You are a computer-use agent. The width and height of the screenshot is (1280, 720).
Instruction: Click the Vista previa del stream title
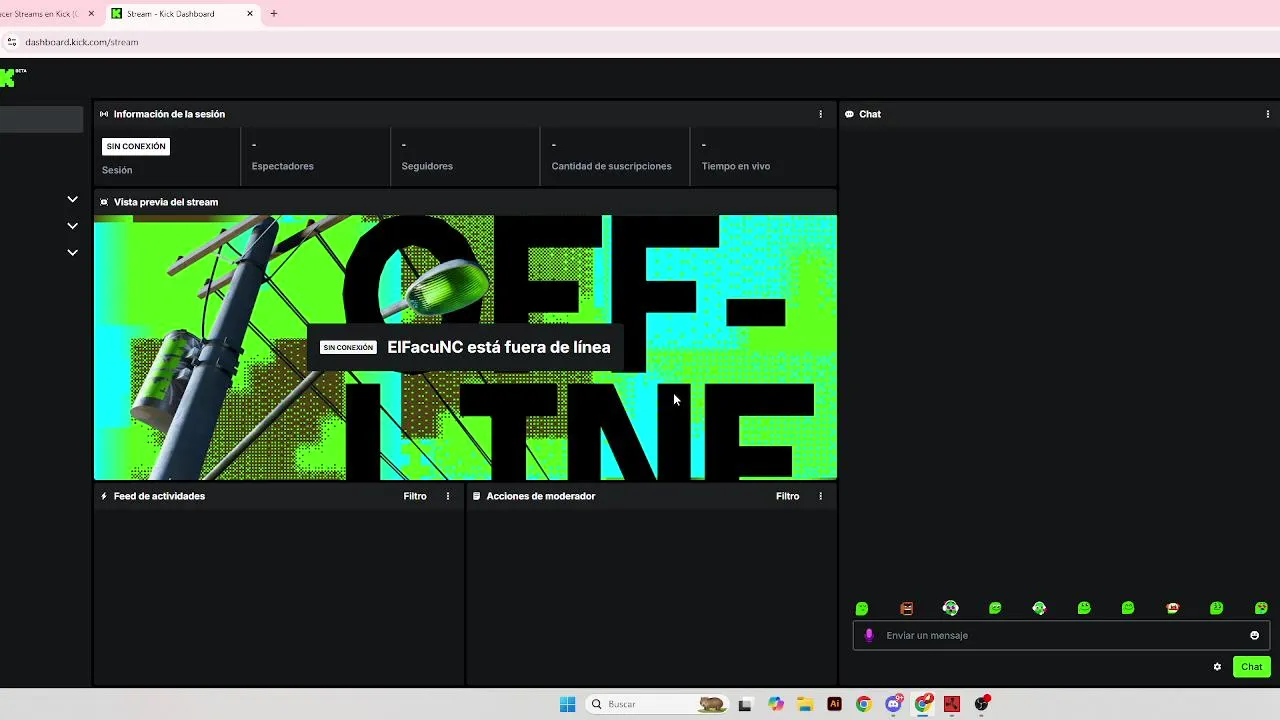pos(166,202)
